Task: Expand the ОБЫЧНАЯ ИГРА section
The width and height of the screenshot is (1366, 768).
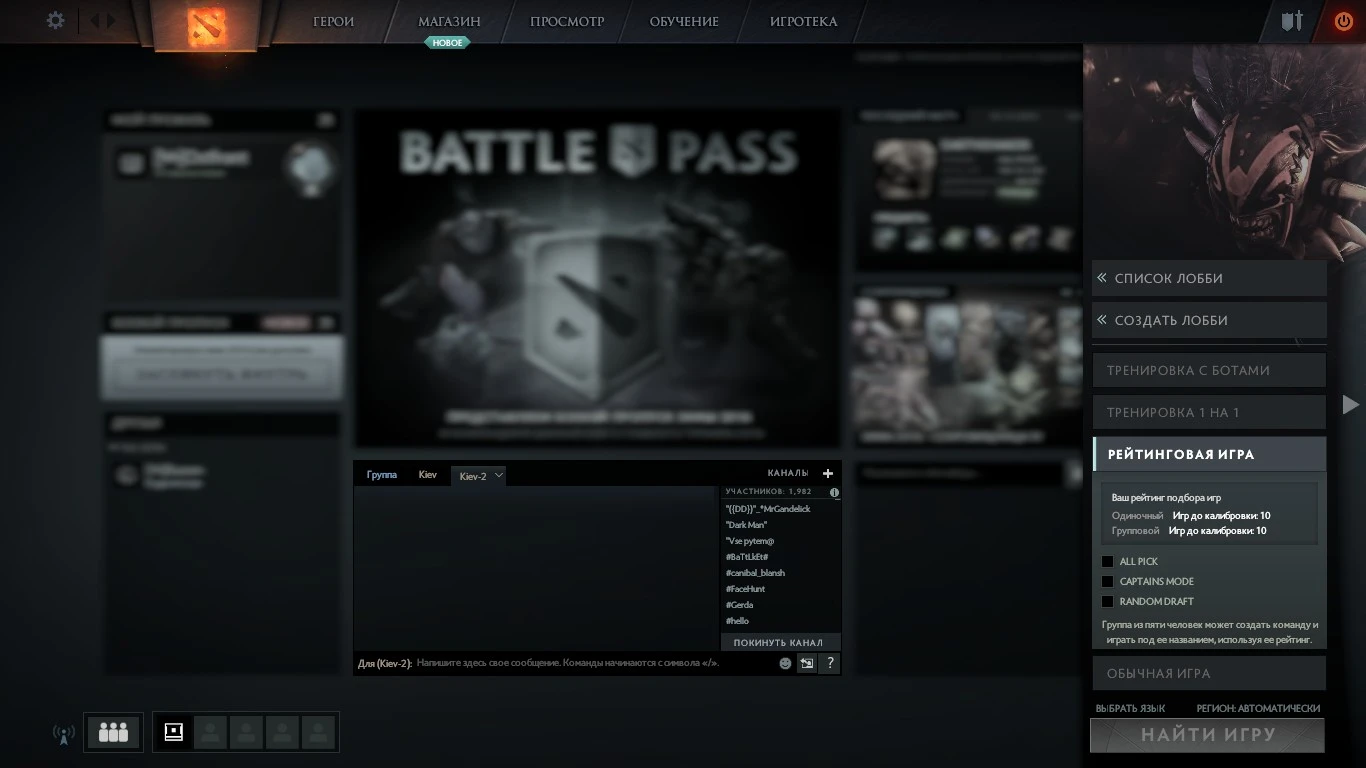Action: (1209, 673)
